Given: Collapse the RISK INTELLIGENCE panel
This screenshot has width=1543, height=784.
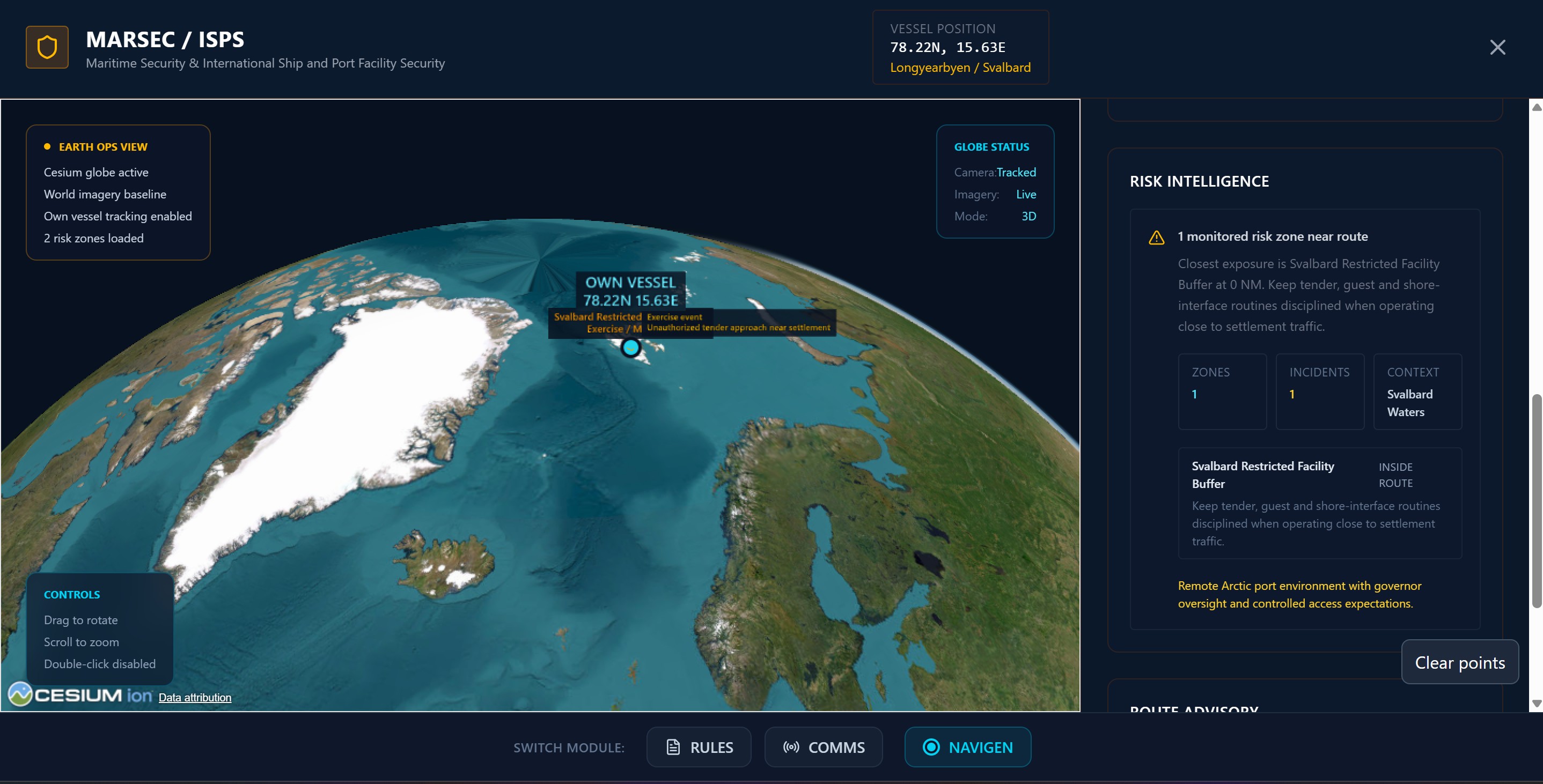Looking at the screenshot, I should tap(1199, 181).
